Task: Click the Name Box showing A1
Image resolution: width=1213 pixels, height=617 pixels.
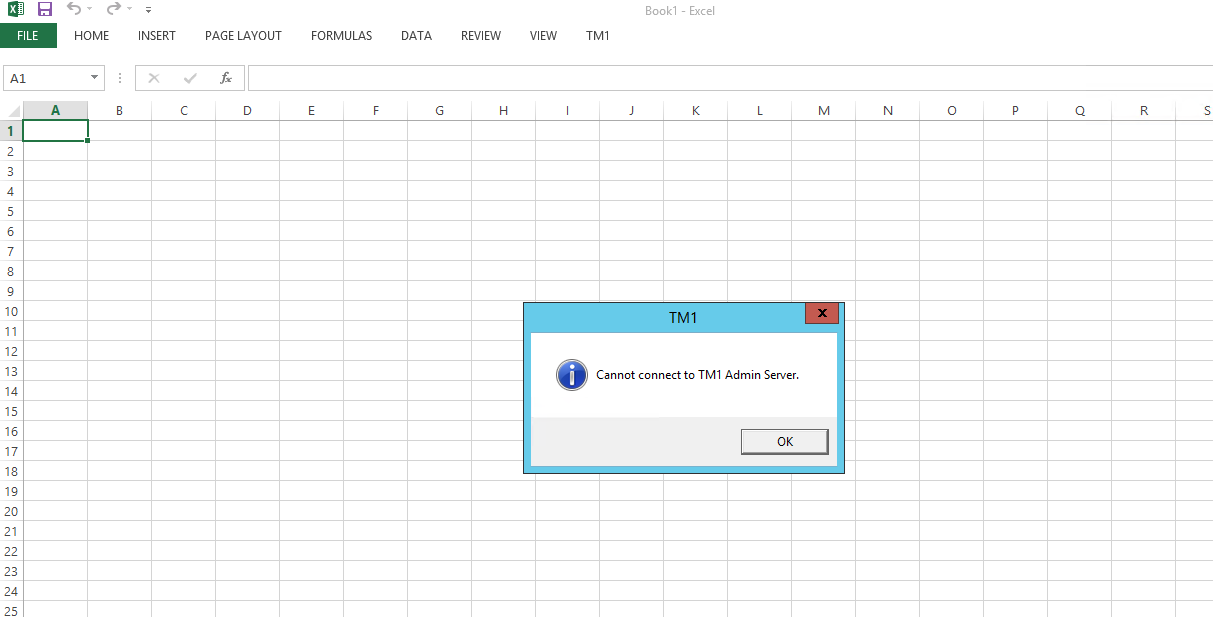Action: [46, 78]
